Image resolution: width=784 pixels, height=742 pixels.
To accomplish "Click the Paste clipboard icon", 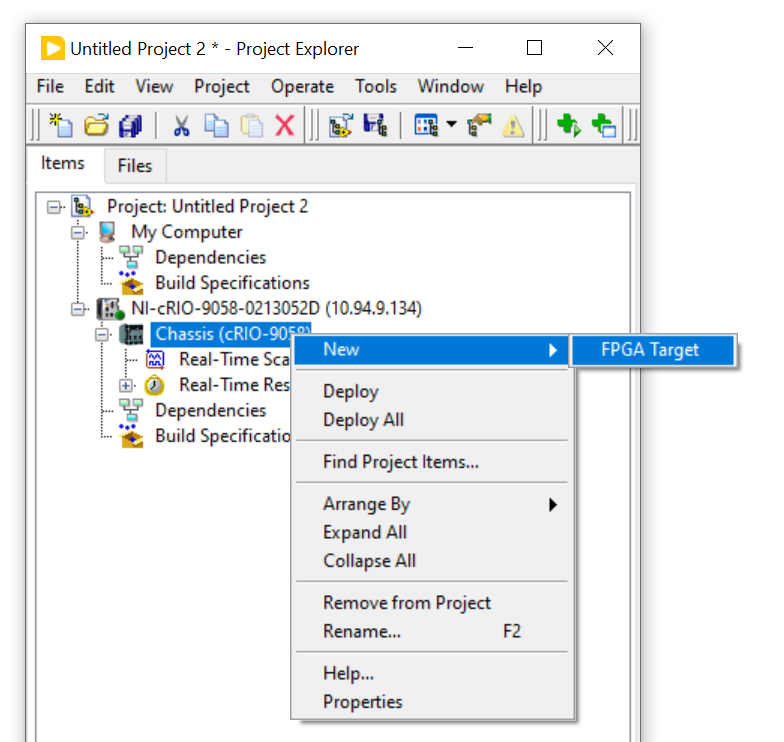I will pyautogui.click(x=252, y=126).
